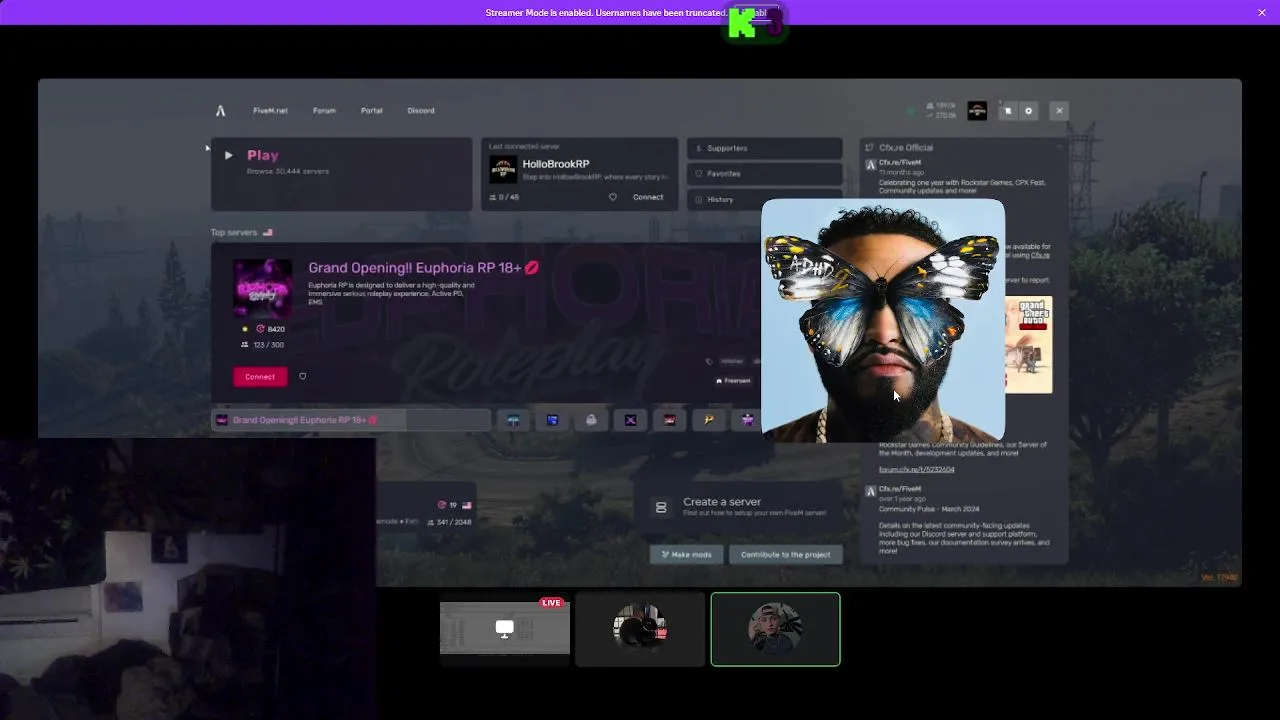1280x720 pixels.
Task: Connect to HolloBrookRP last server
Action: point(648,197)
